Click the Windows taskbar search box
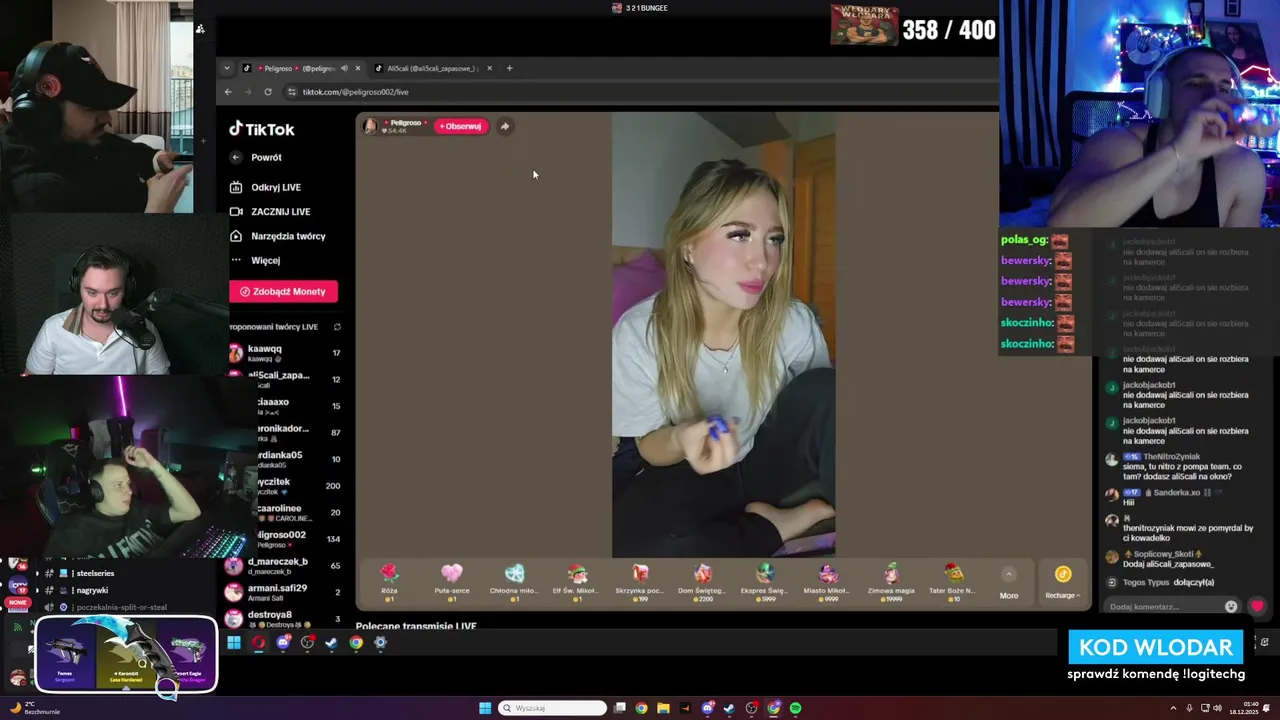This screenshot has height=720, width=1280. (553, 708)
